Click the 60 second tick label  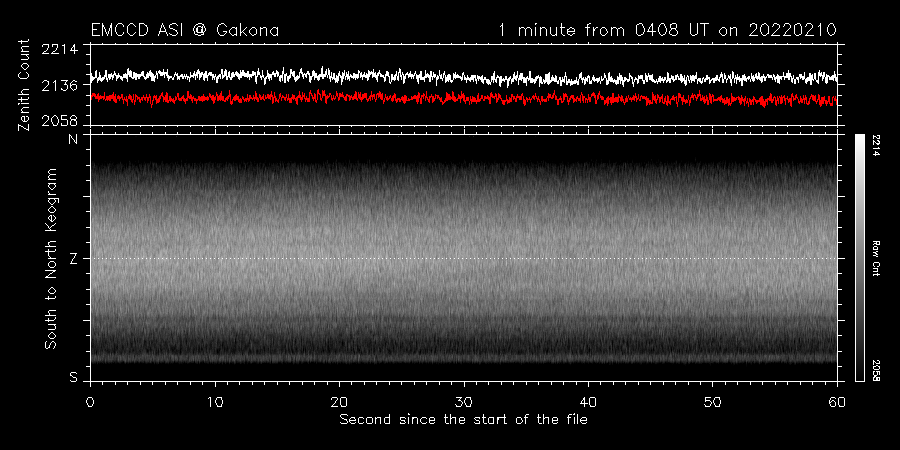(837, 402)
